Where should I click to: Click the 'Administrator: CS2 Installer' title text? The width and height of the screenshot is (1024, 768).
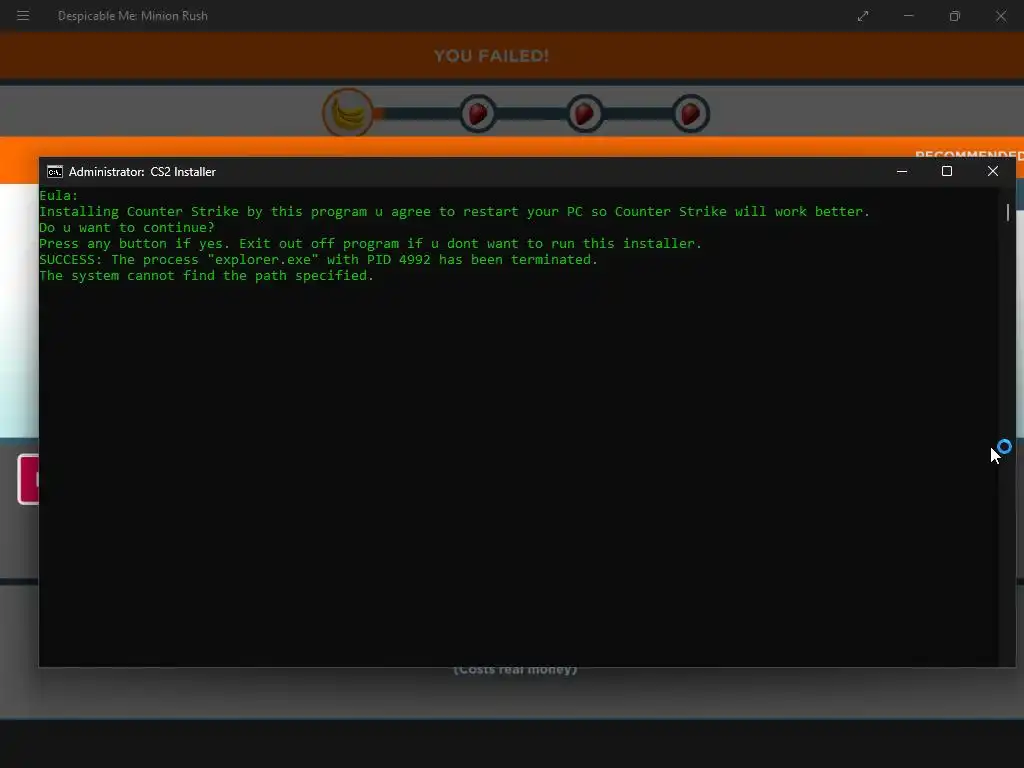pyautogui.click(x=142, y=172)
